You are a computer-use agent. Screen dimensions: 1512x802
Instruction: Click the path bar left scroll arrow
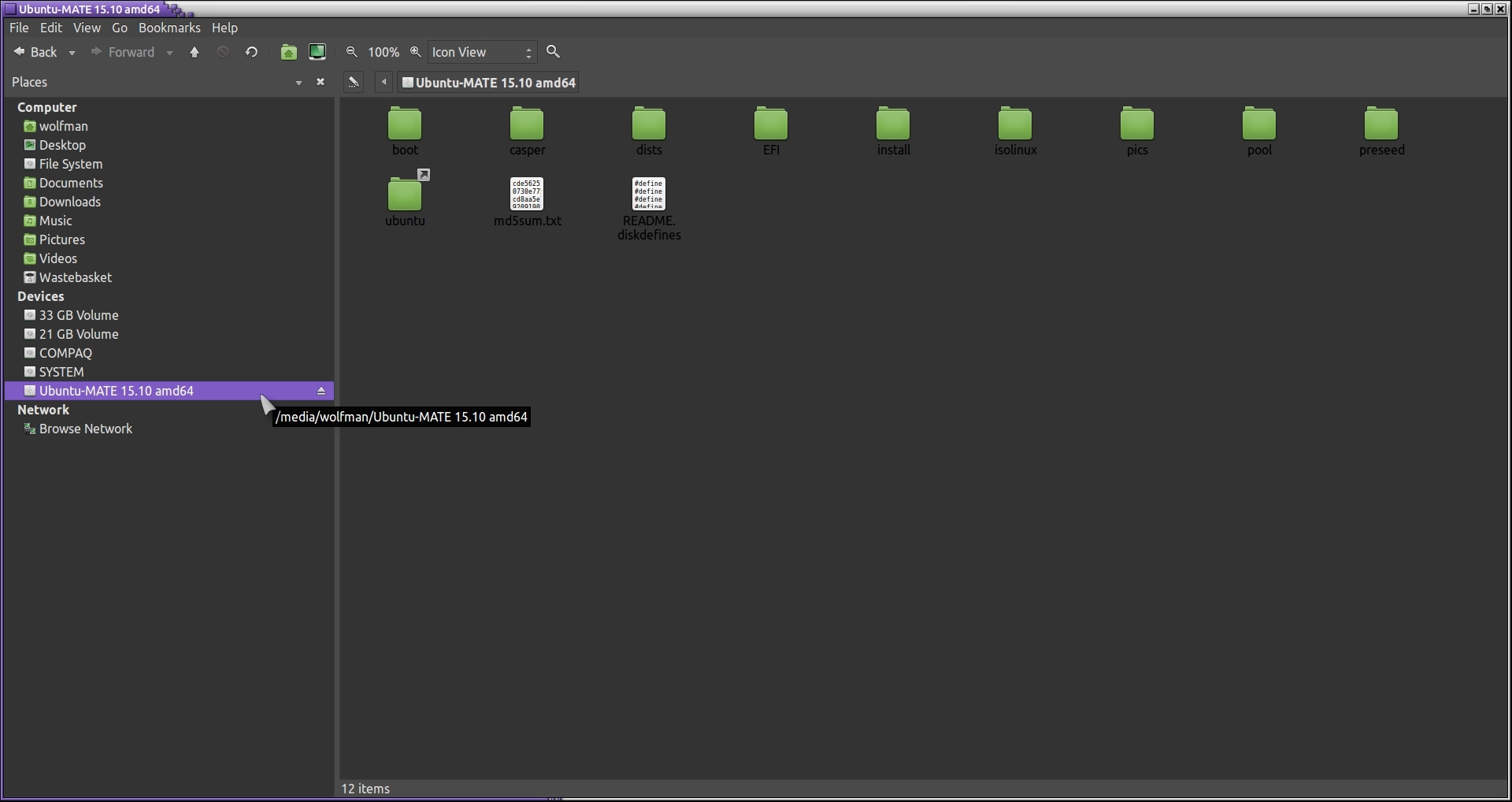[x=384, y=82]
